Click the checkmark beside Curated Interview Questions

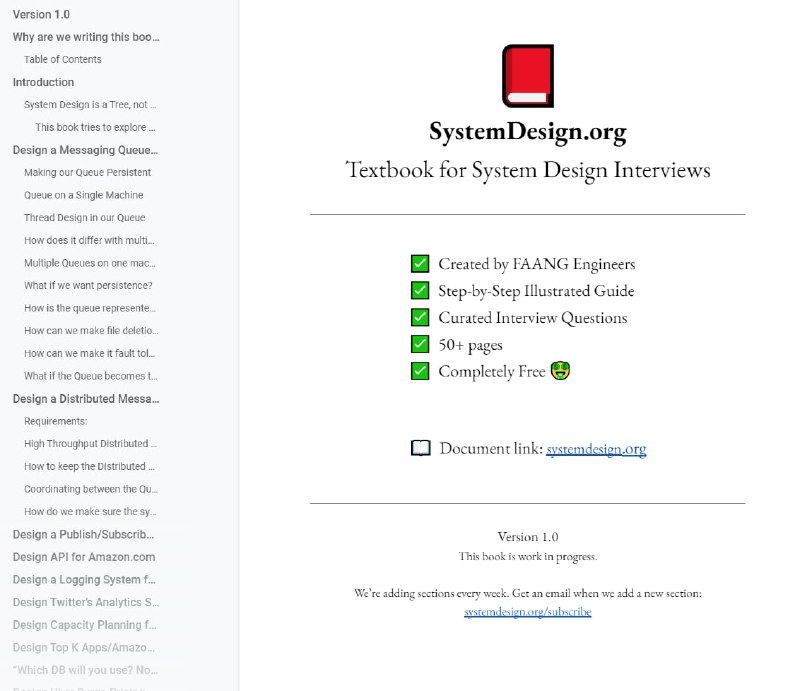(x=420, y=318)
